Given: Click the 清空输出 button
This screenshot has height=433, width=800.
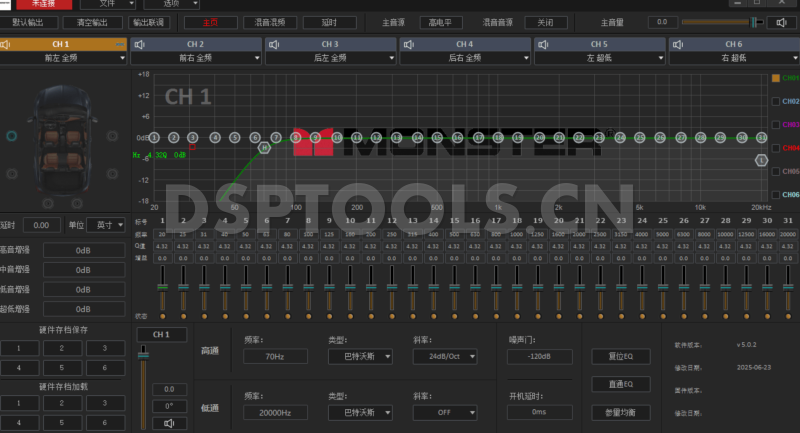Looking at the screenshot, I should 92,22.
